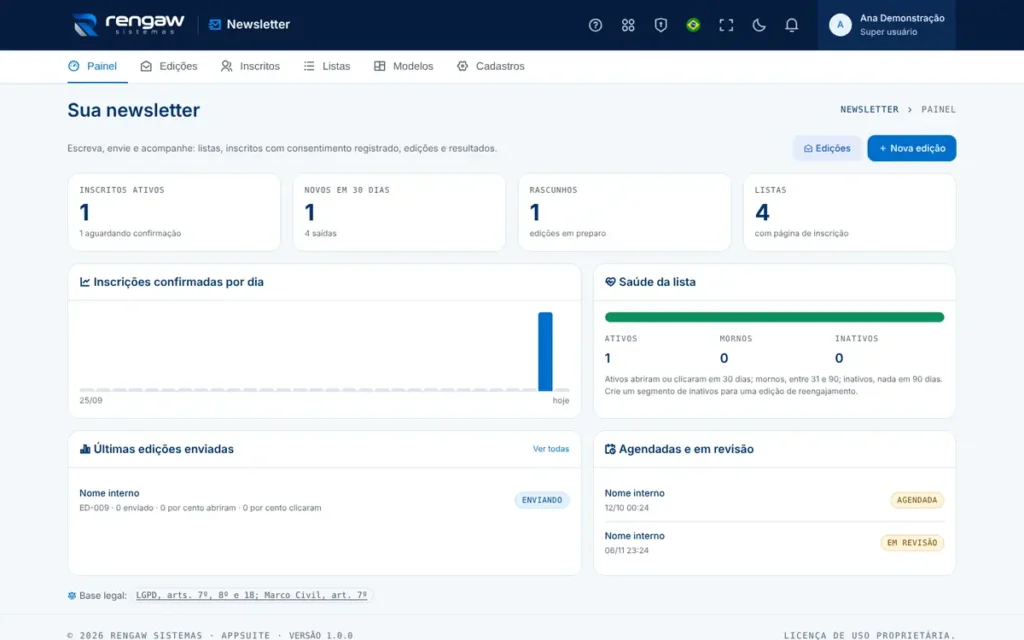The image size is (1024, 640).
Task: Toggle fullscreen mode icon
Action: pyautogui.click(x=726, y=25)
